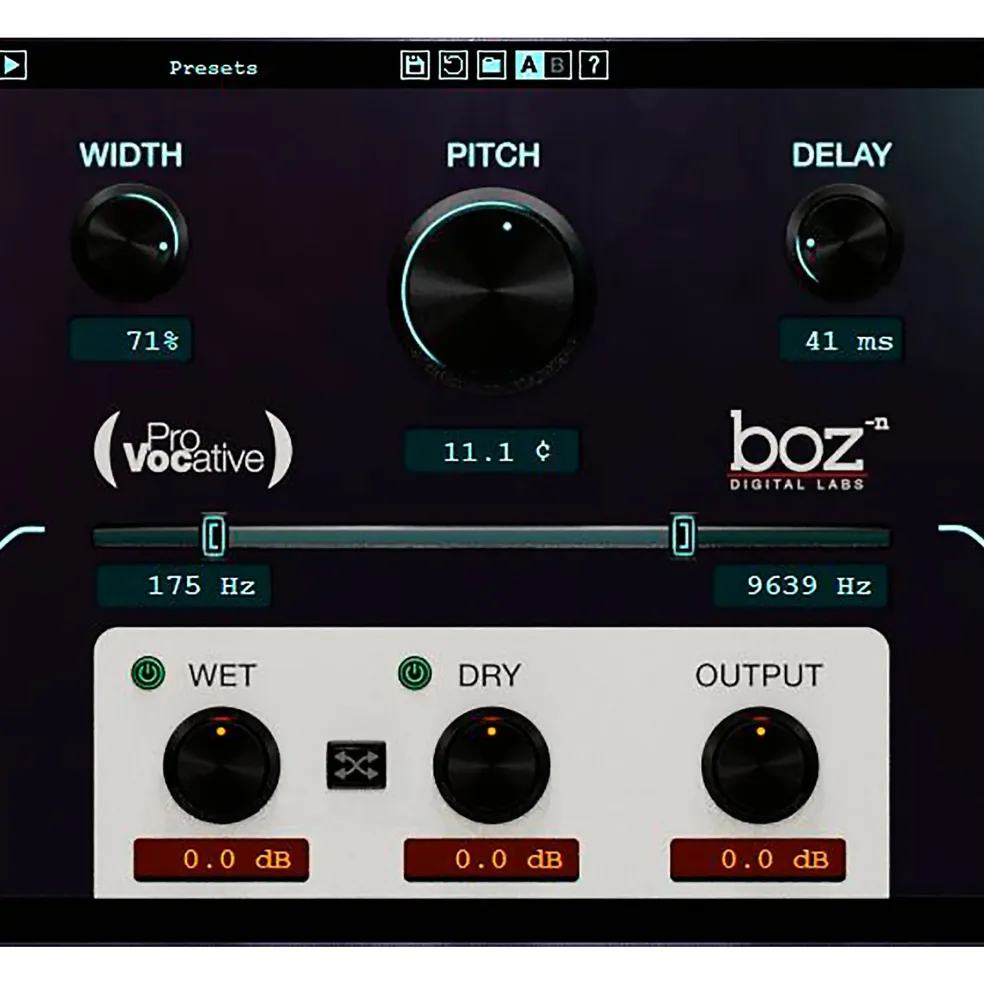Click the 9639 Hz frequency field
The height and width of the screenshot is (985, 984).
pyautogui.click(x=801, y=585)
